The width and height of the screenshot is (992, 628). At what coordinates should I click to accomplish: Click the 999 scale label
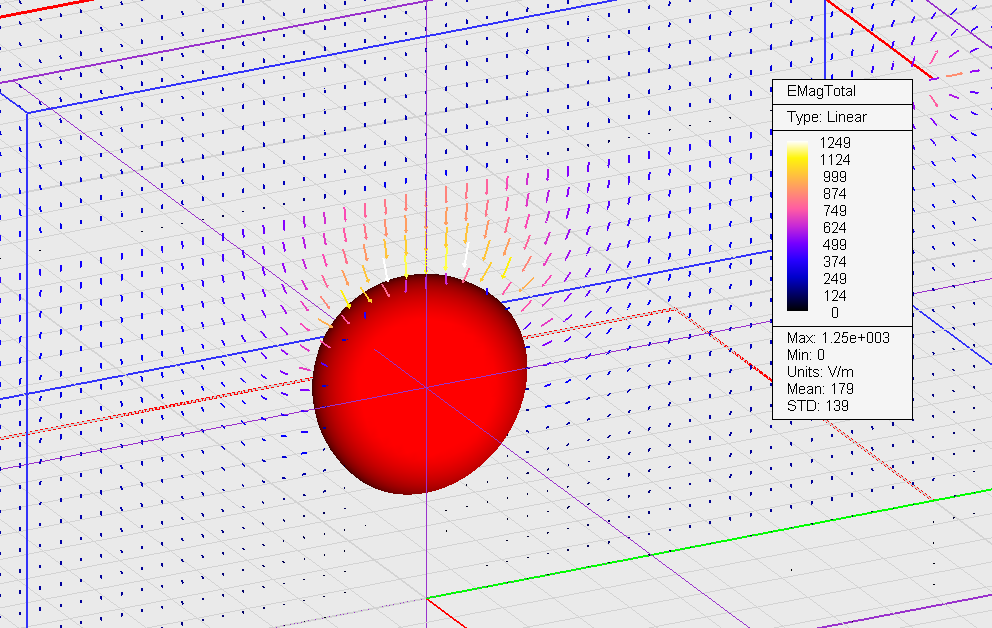coord(834,177)
